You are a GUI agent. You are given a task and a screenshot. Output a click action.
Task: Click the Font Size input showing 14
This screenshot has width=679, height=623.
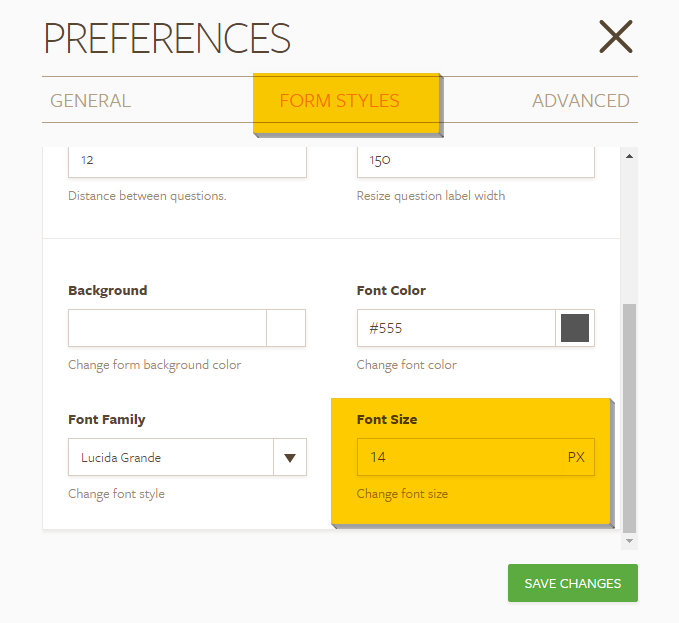tap(455, 457)
